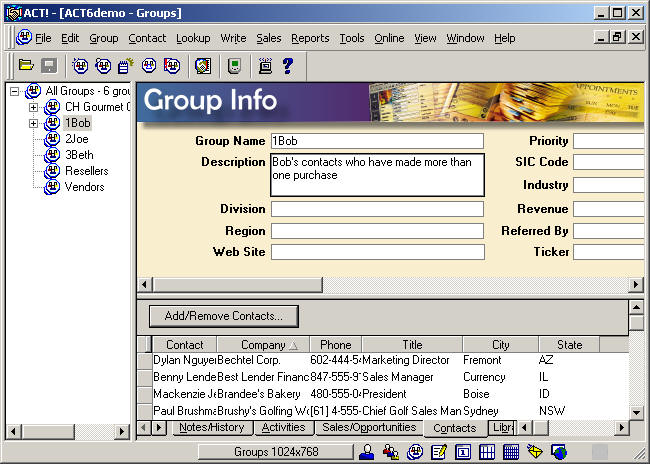Select the 2Joe group in tree
Viewport: 650px width, 464px height.
pos(77,139)
